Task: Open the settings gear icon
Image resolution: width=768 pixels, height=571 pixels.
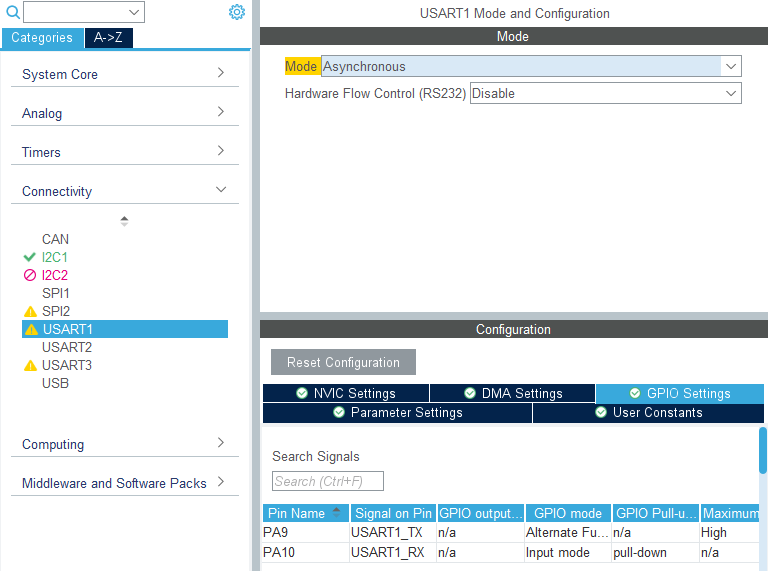Action: pos(237,12)
